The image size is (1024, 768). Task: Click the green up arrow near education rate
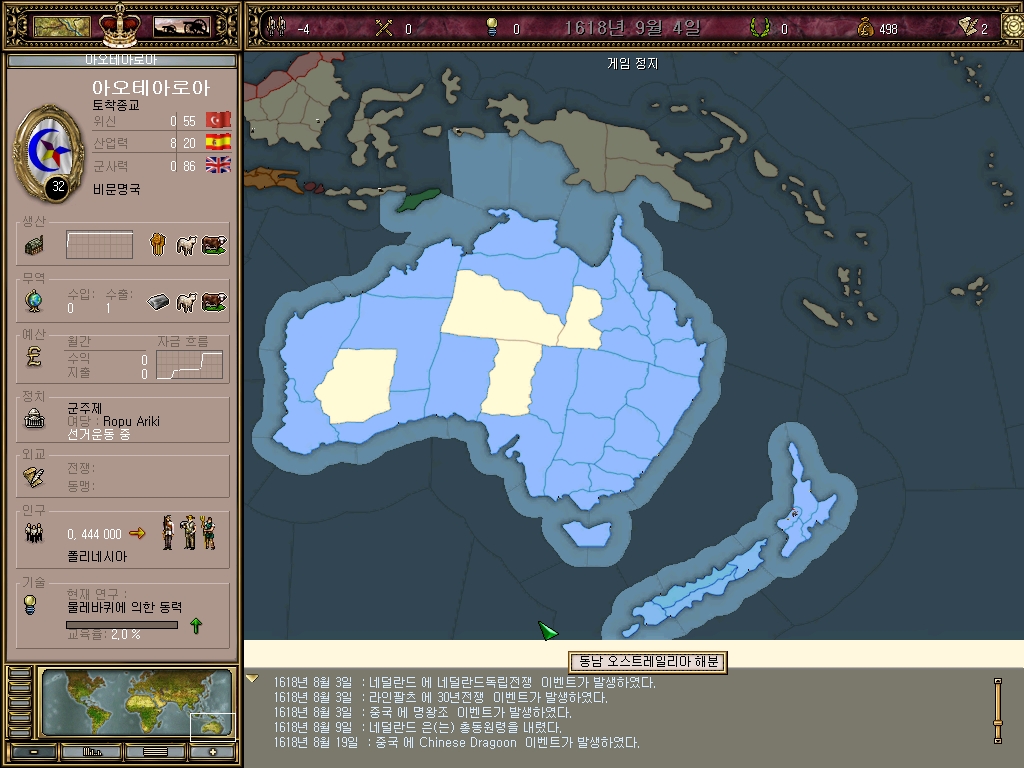(196, 626)
